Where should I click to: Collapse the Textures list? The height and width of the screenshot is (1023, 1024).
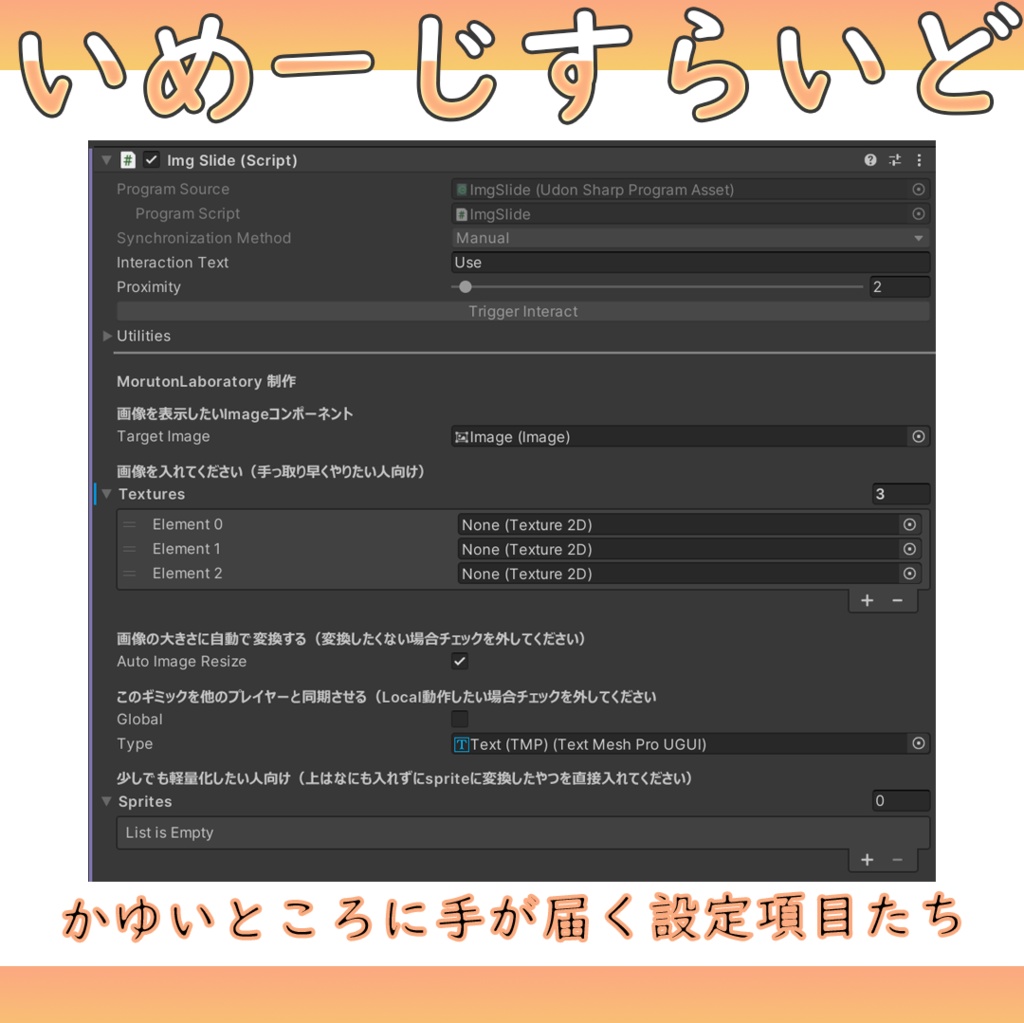tap(106, 494)
